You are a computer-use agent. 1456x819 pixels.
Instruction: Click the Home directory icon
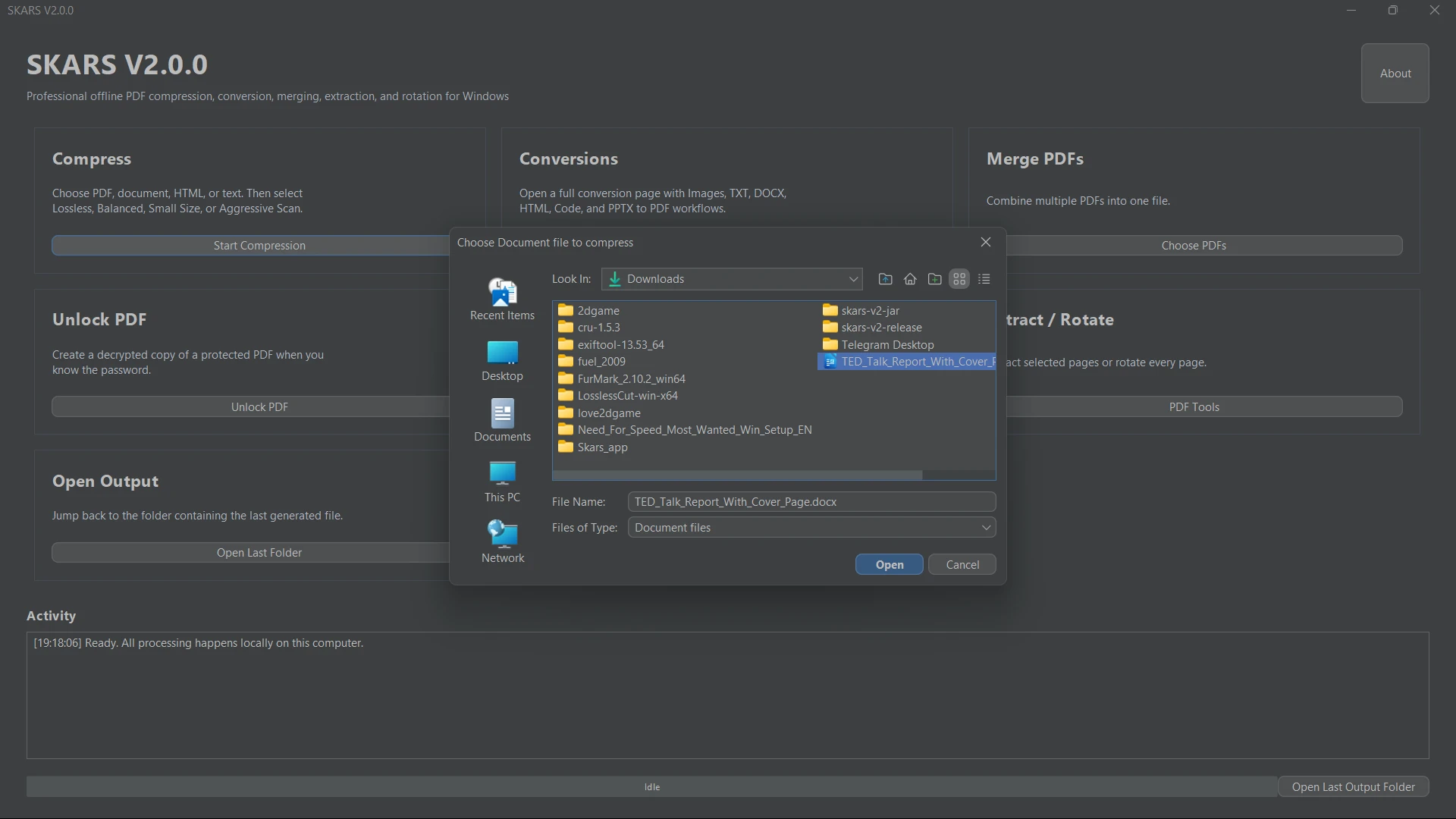click(x=910, y=279)
